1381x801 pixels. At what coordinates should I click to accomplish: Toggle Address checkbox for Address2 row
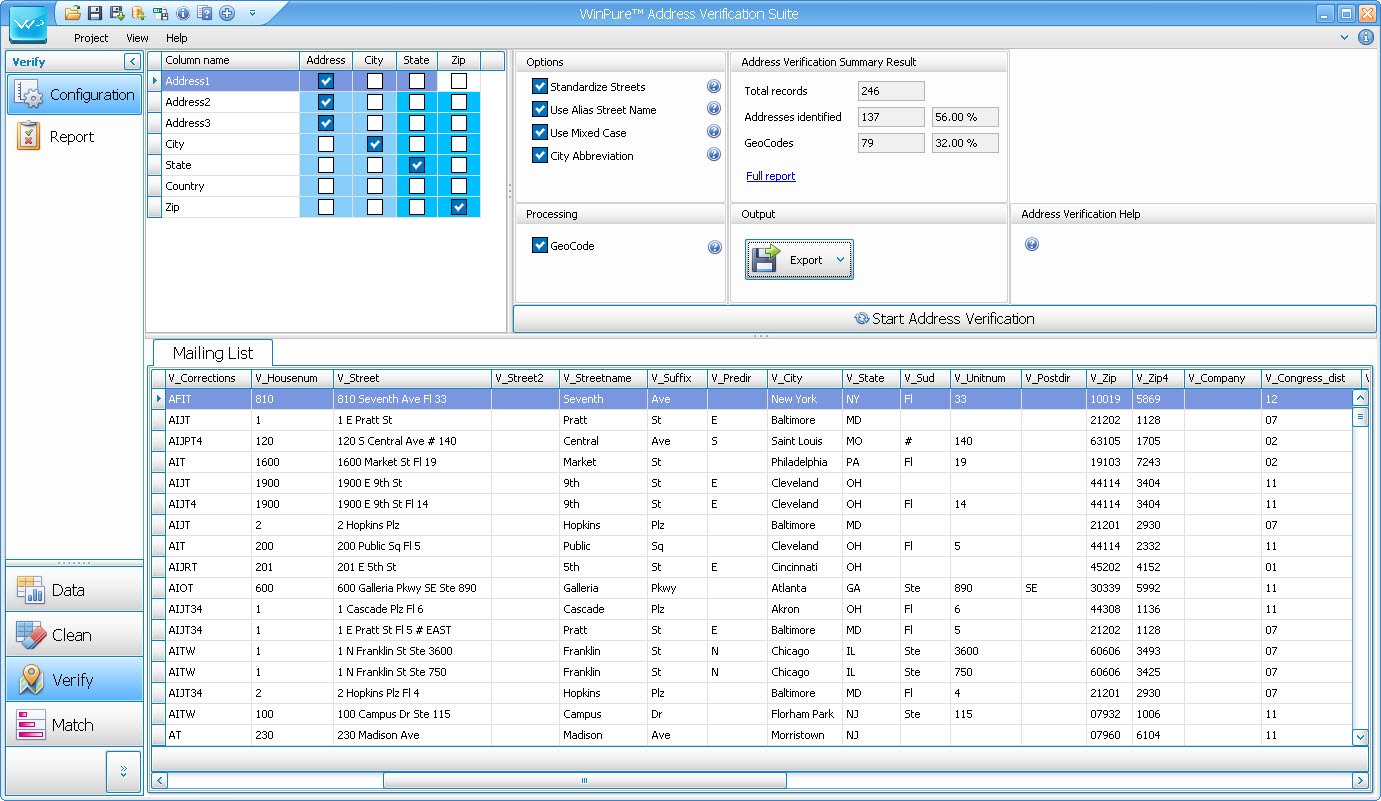click(x=326, y=102)
